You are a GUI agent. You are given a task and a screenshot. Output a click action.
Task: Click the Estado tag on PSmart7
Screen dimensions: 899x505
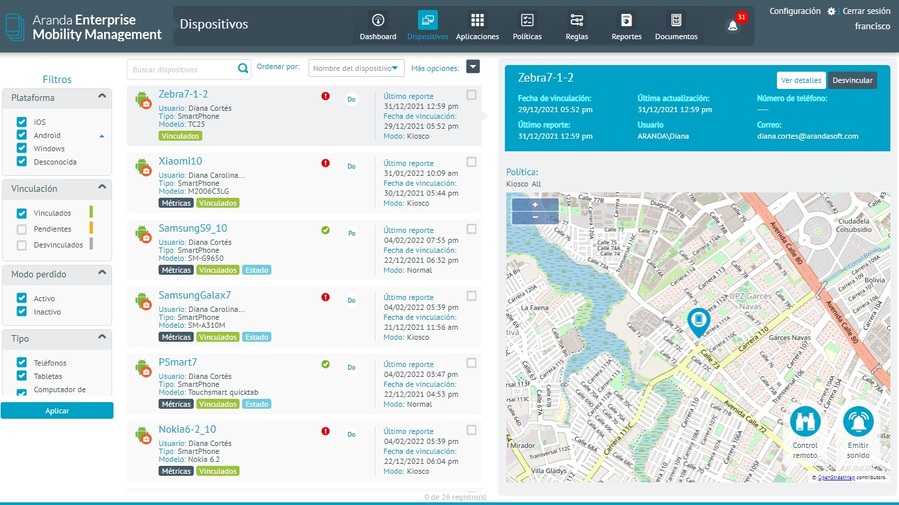[256, 404]
